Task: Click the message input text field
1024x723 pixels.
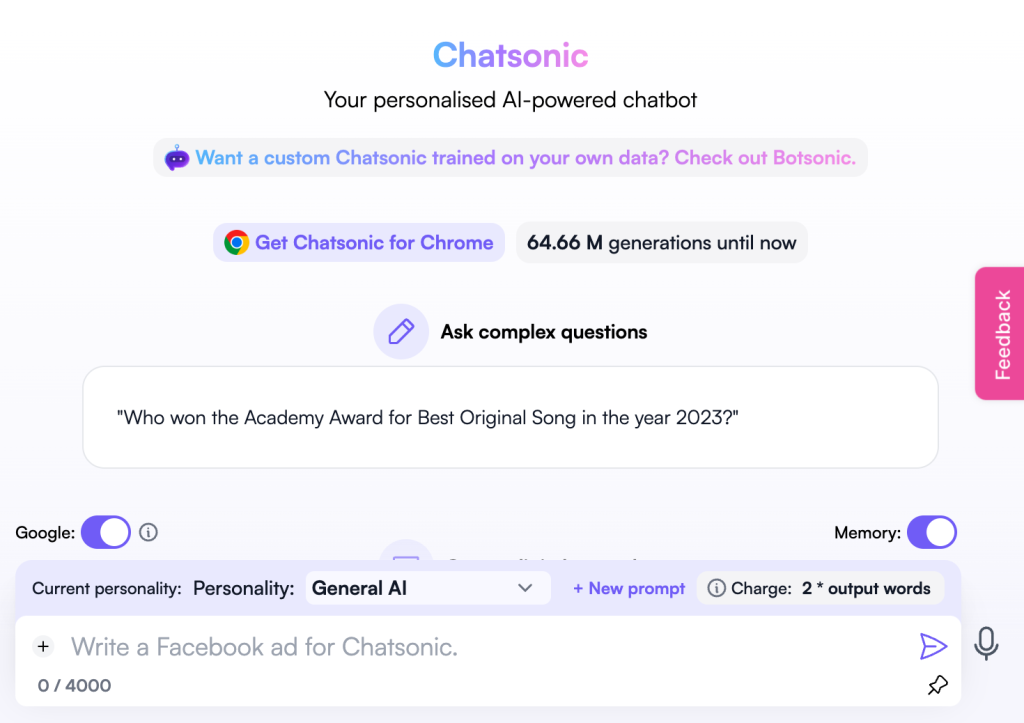Action: (x=480, y=647)
